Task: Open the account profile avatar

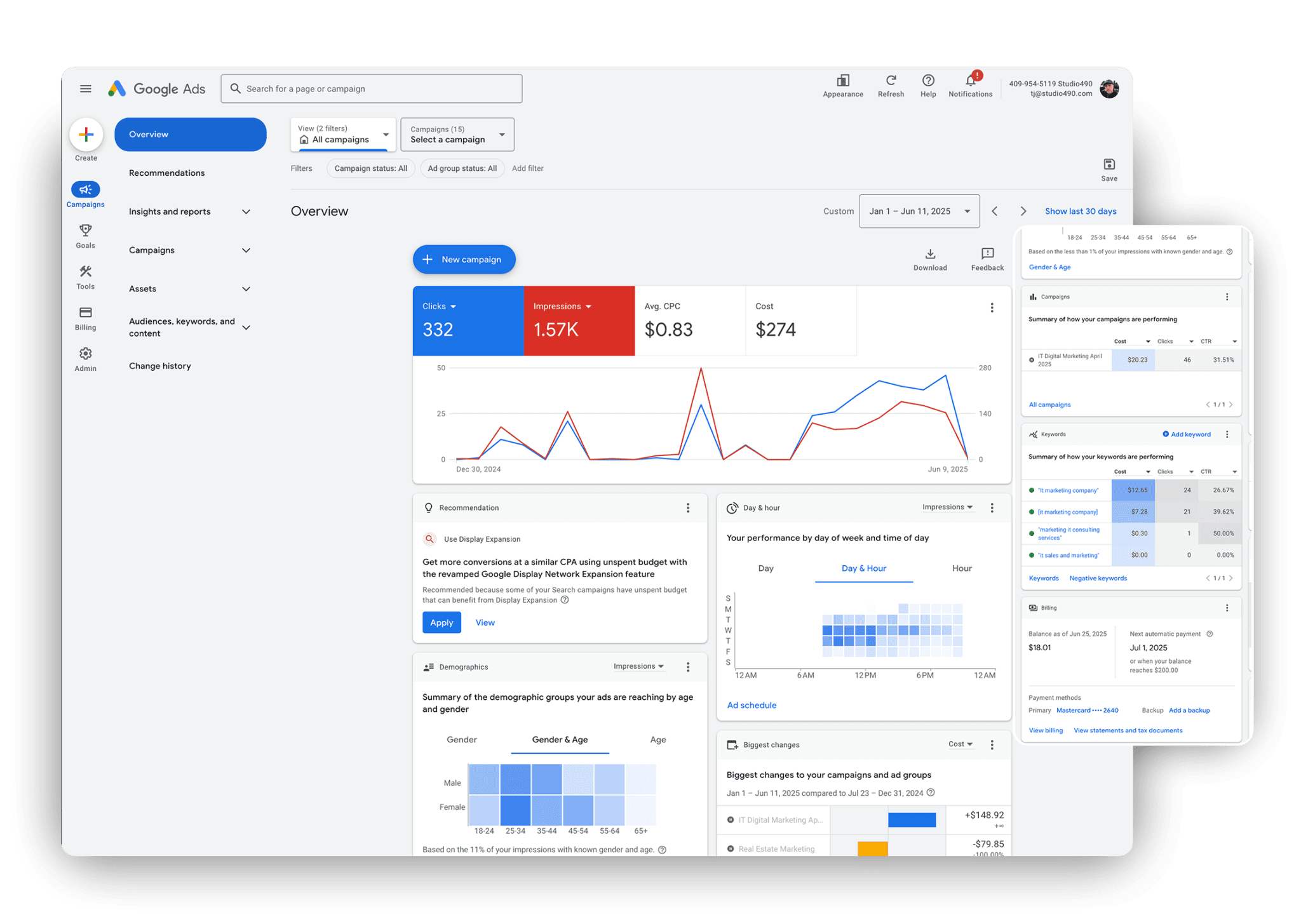Action: [1109, 89]
